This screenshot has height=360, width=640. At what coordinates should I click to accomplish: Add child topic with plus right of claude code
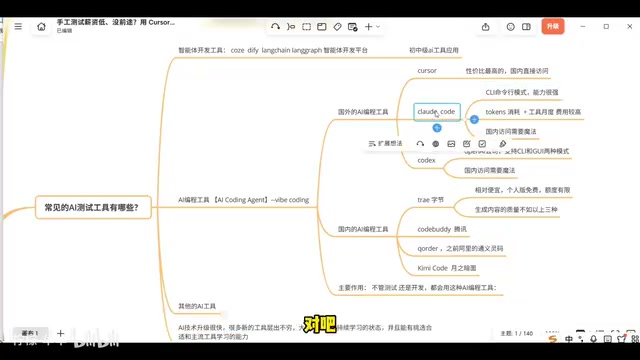pos(474,120)
